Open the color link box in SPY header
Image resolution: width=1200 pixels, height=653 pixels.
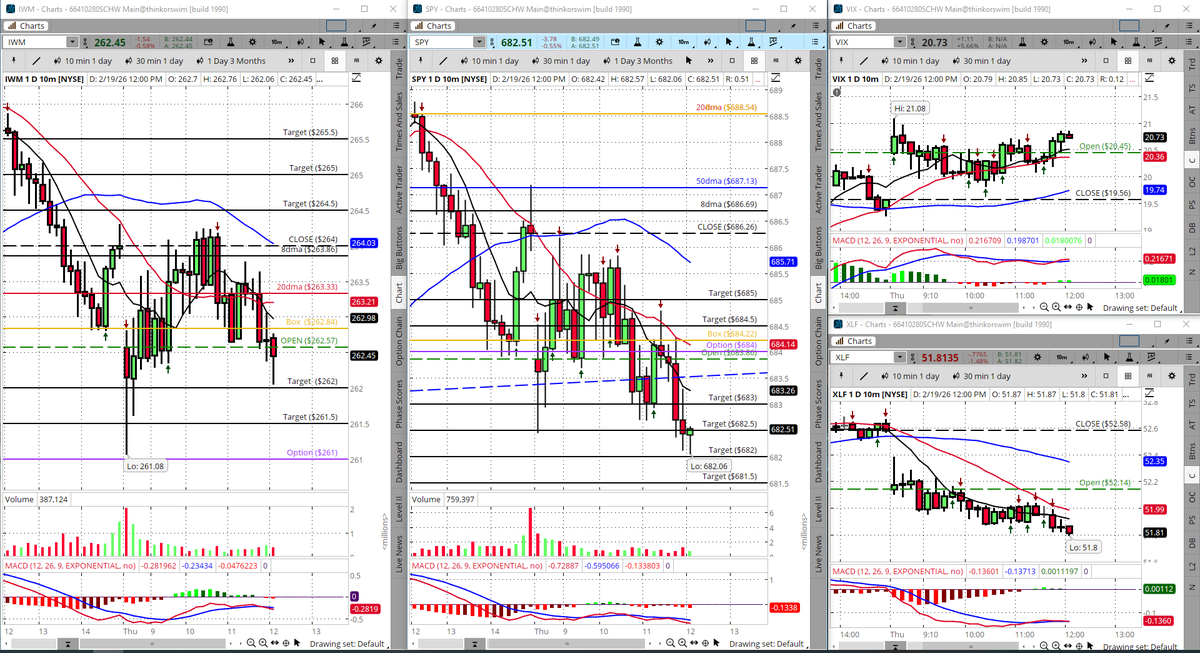click(x=755, y=26)
